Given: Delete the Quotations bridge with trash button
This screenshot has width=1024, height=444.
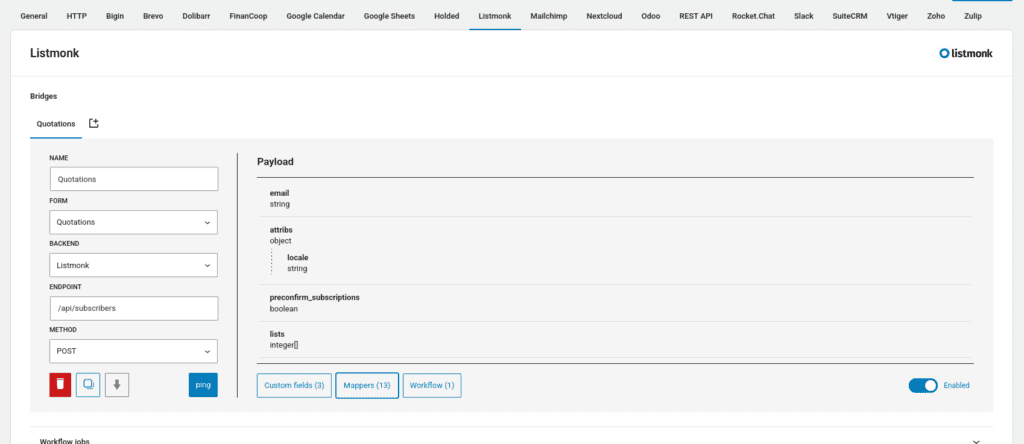Looking at the screenshot, I should pos(60,385).
